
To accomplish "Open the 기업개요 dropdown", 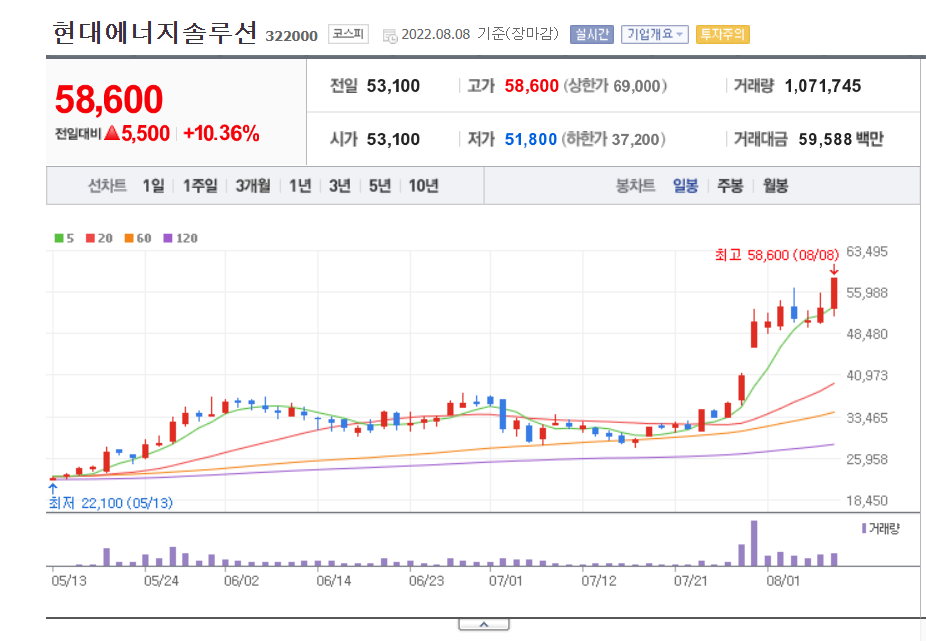I will click(x=654, y=34).
